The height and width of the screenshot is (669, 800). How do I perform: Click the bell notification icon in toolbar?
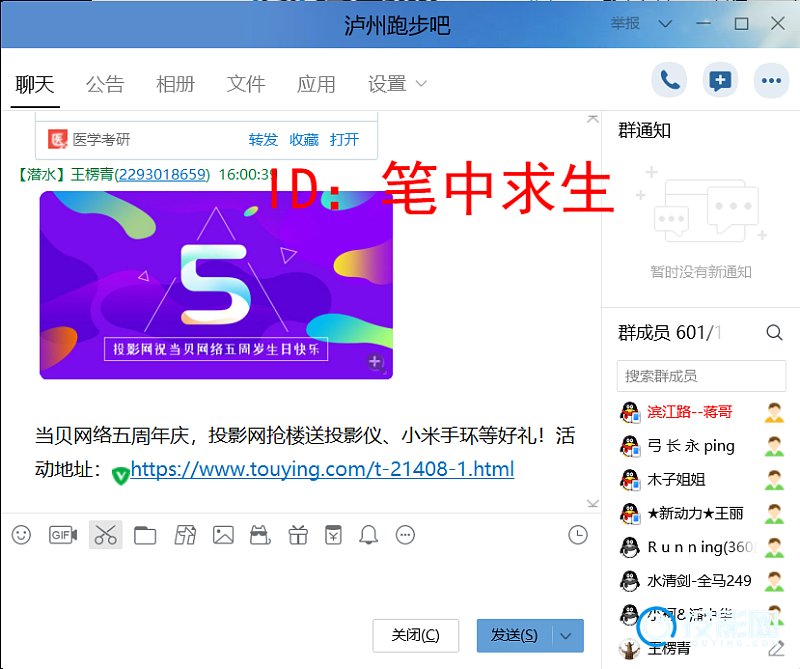[x=368, y=535]
